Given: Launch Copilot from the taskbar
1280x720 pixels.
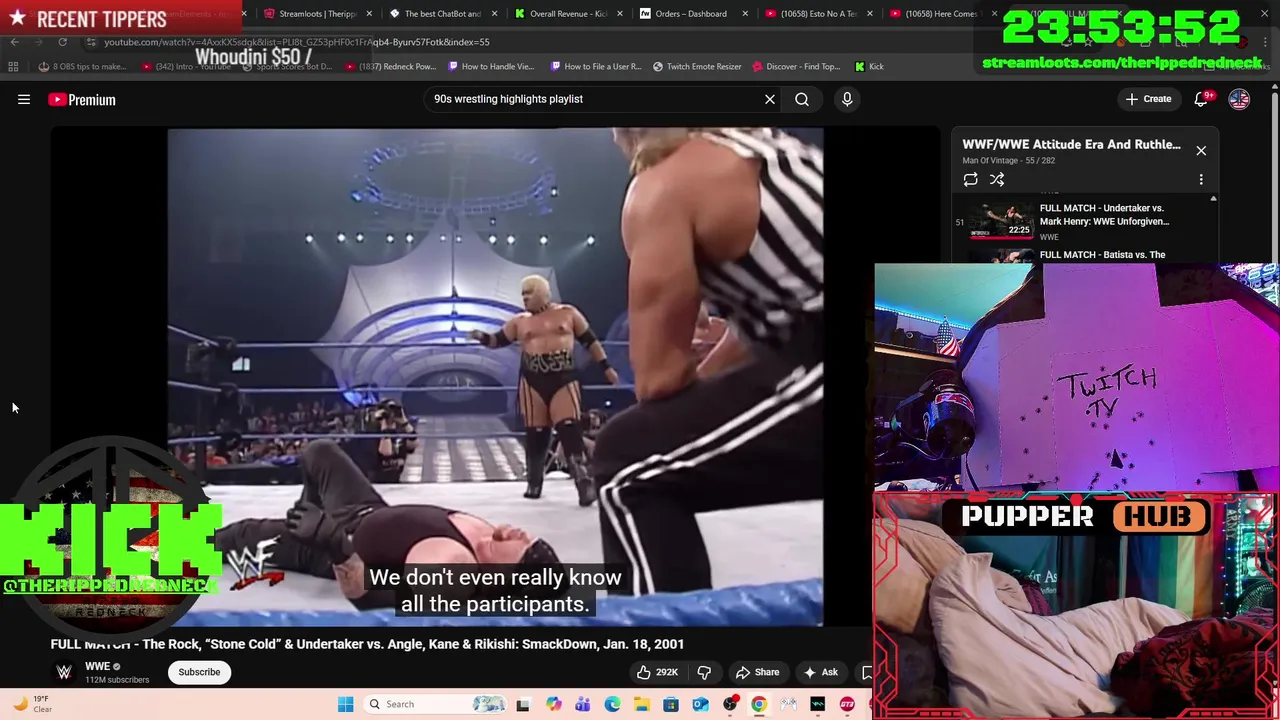Looking at the screenshot, I should [553, 704].
